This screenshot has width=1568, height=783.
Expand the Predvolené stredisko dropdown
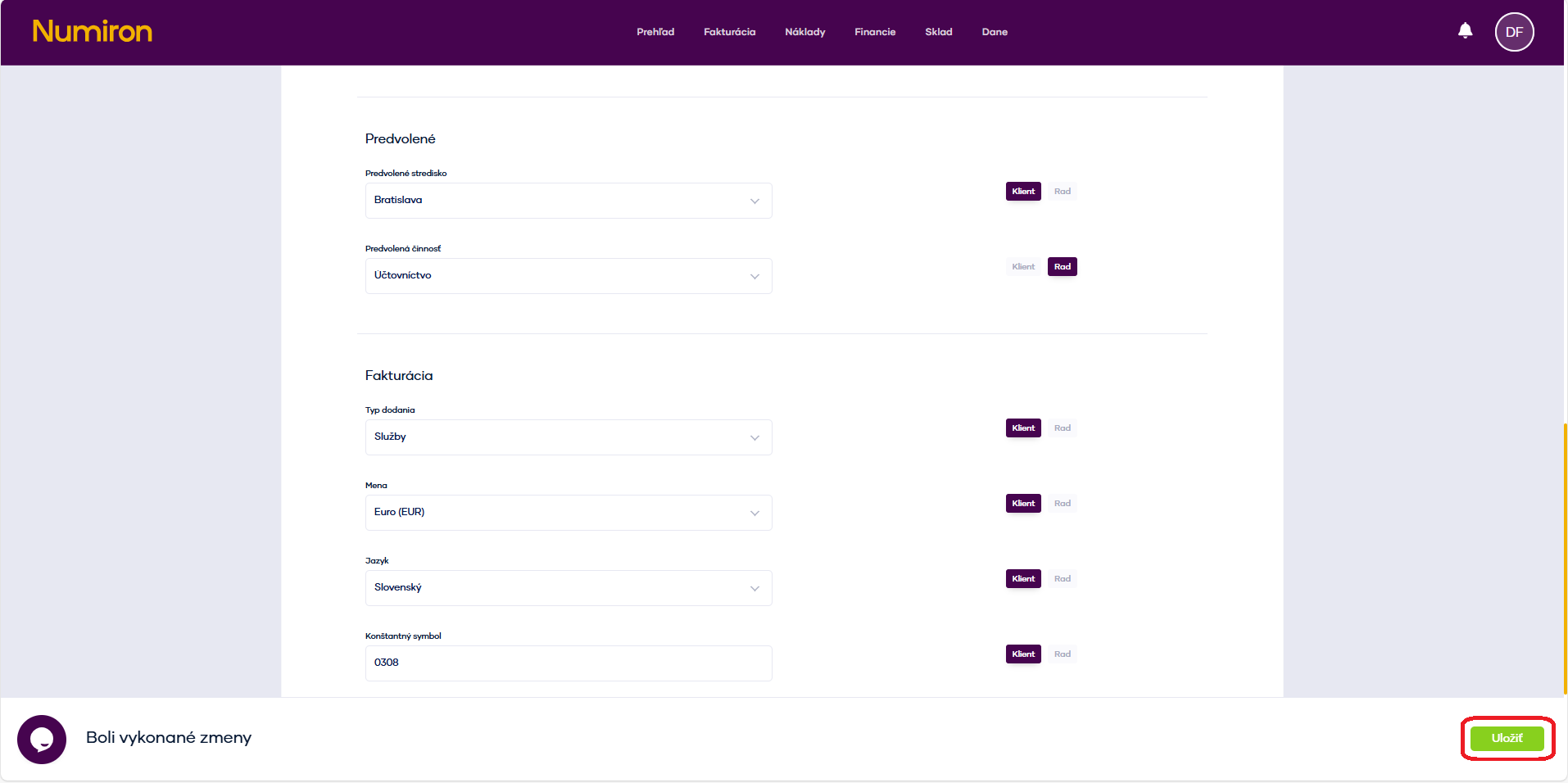[x=568, y=201]
